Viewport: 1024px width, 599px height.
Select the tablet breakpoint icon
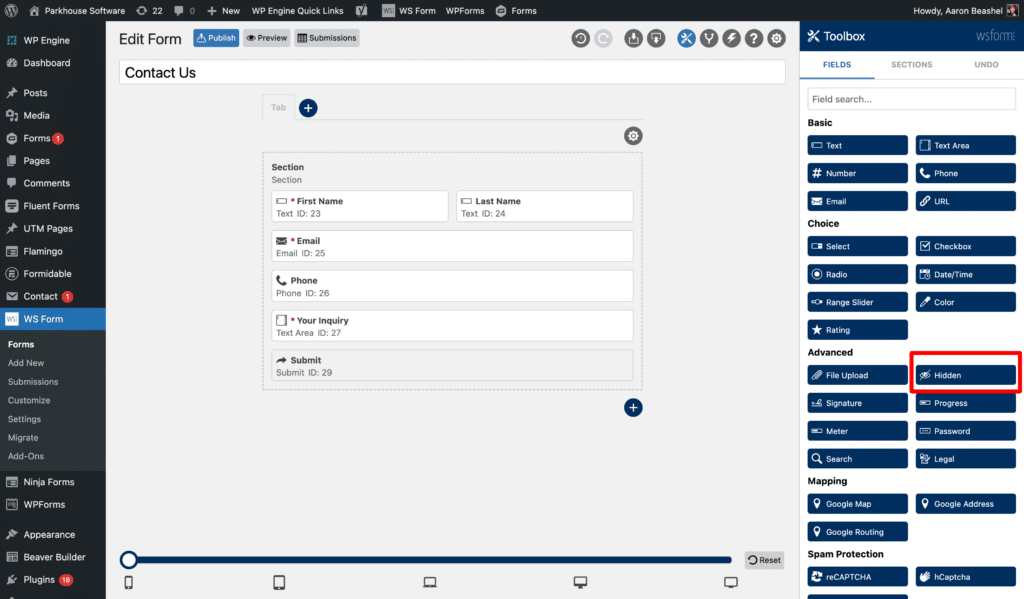(279, 582)
